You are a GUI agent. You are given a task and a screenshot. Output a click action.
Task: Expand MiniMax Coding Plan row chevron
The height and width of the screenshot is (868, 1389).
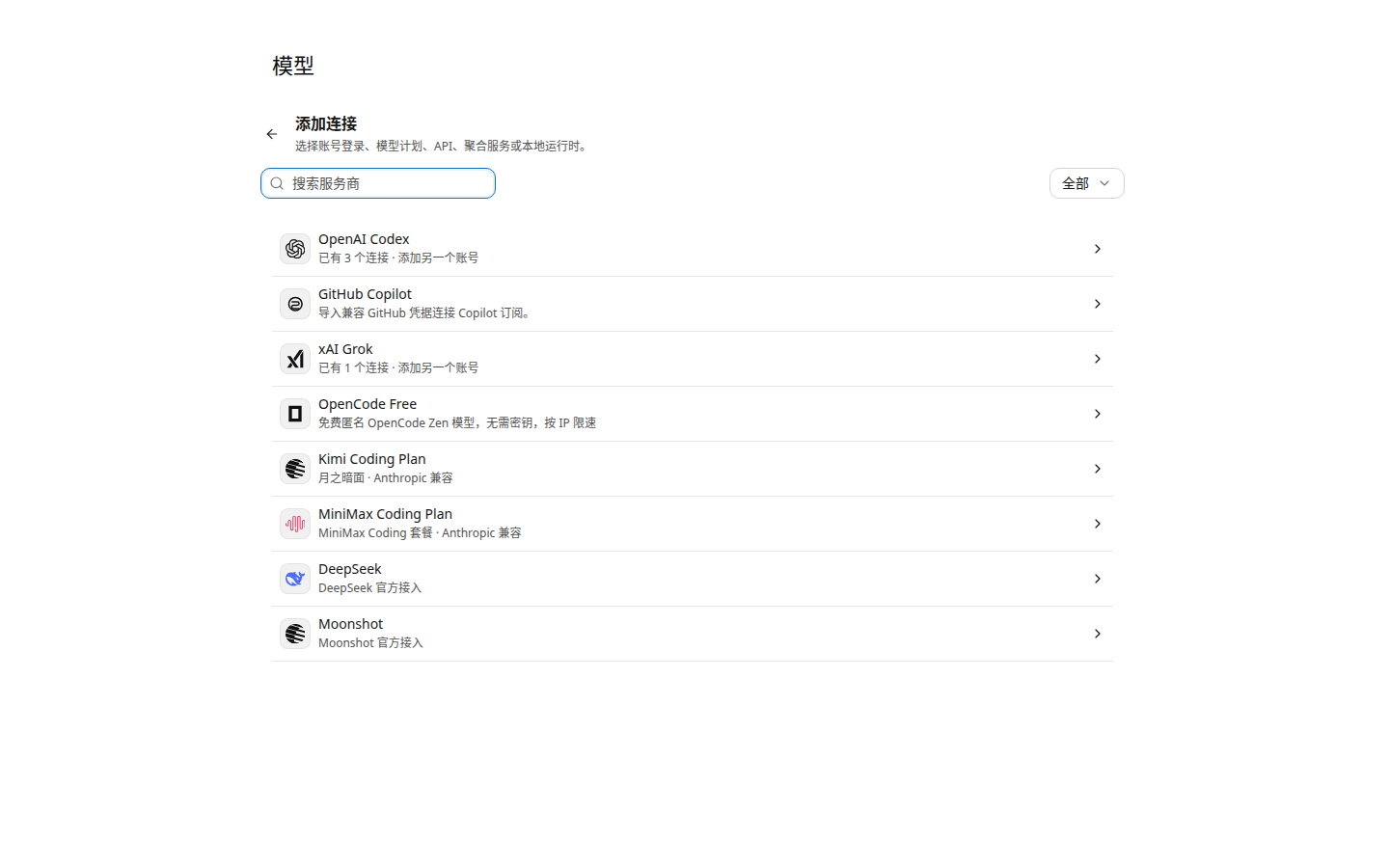[x=1098, y=524]
